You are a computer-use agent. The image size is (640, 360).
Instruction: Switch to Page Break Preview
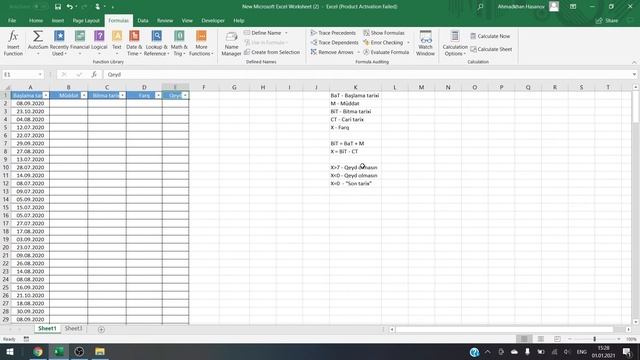[x=557, y=339]
